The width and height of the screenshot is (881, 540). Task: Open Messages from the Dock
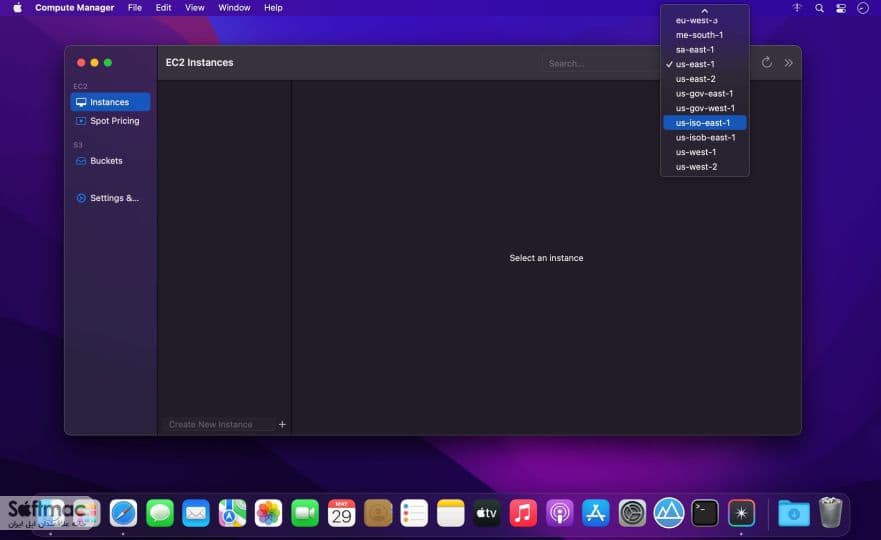pyautogui.click(x=160, y=513)
